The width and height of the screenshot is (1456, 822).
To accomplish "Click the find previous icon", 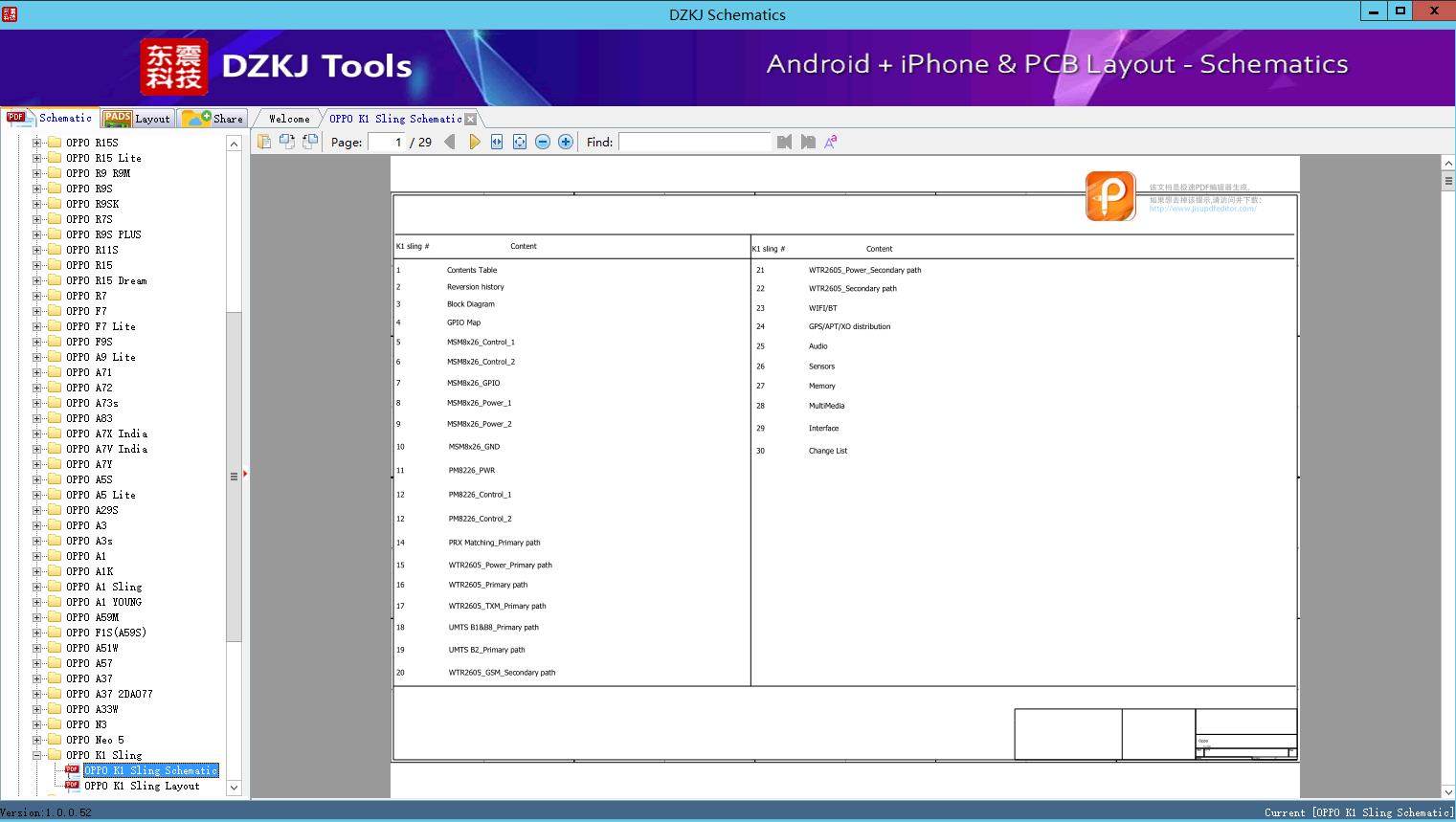I will tap(785, 142).
